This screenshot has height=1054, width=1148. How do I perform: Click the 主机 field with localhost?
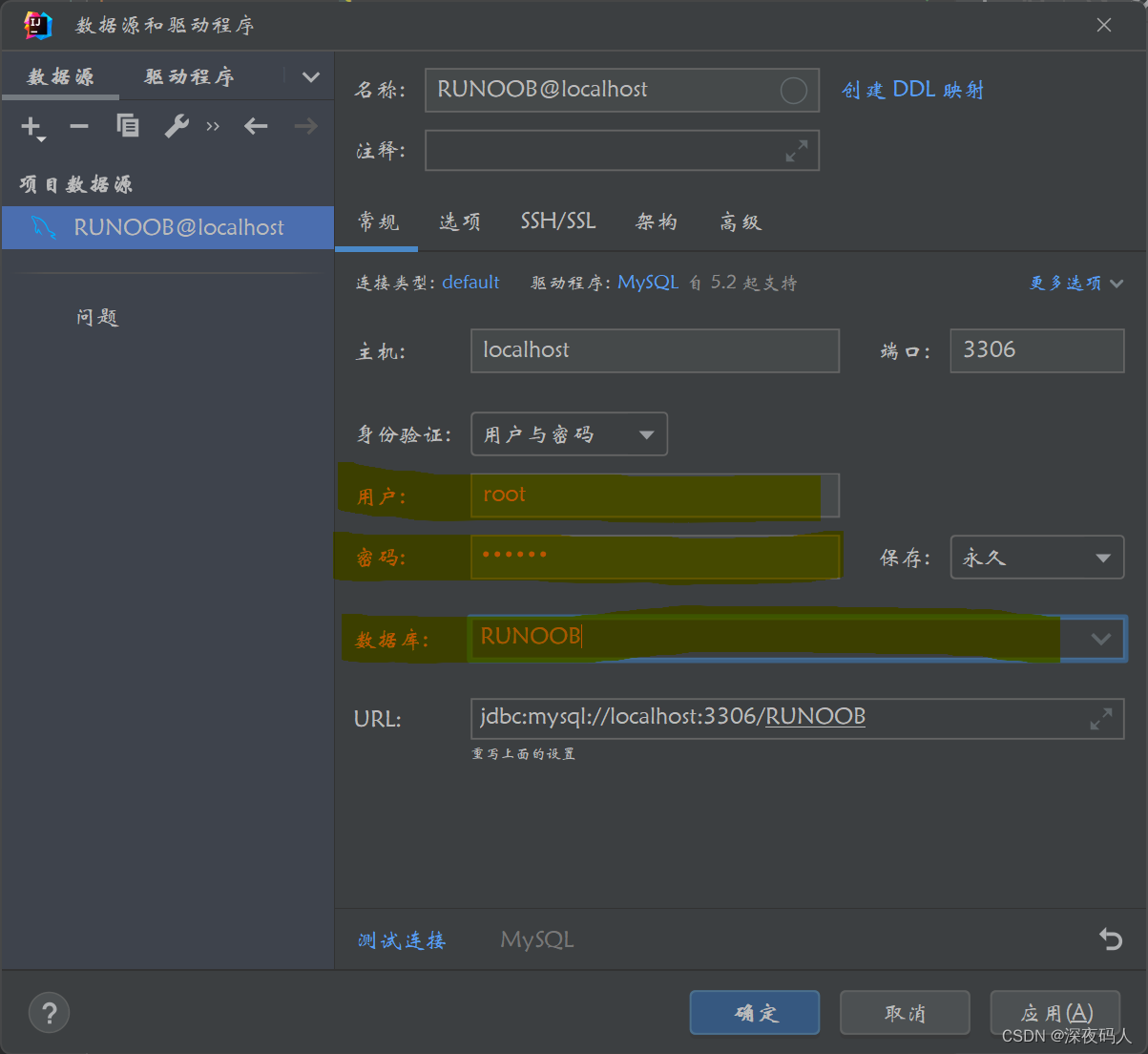tap(655, 350)
